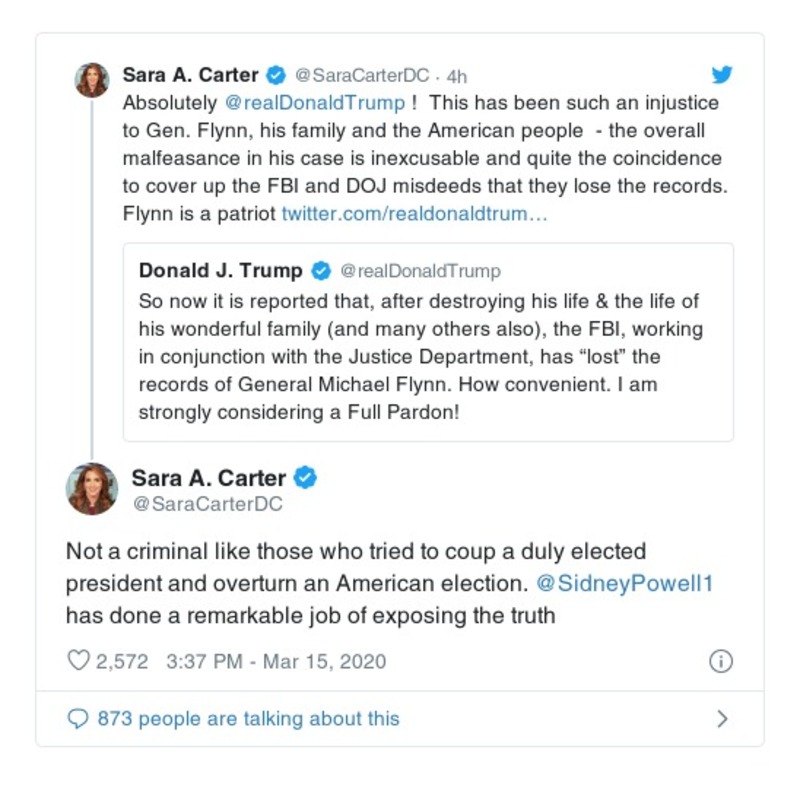Click the 4h timestamp on parent tweet
This screenshot has height=794, width=800.
pyautogui.click(x=456, y=77)
